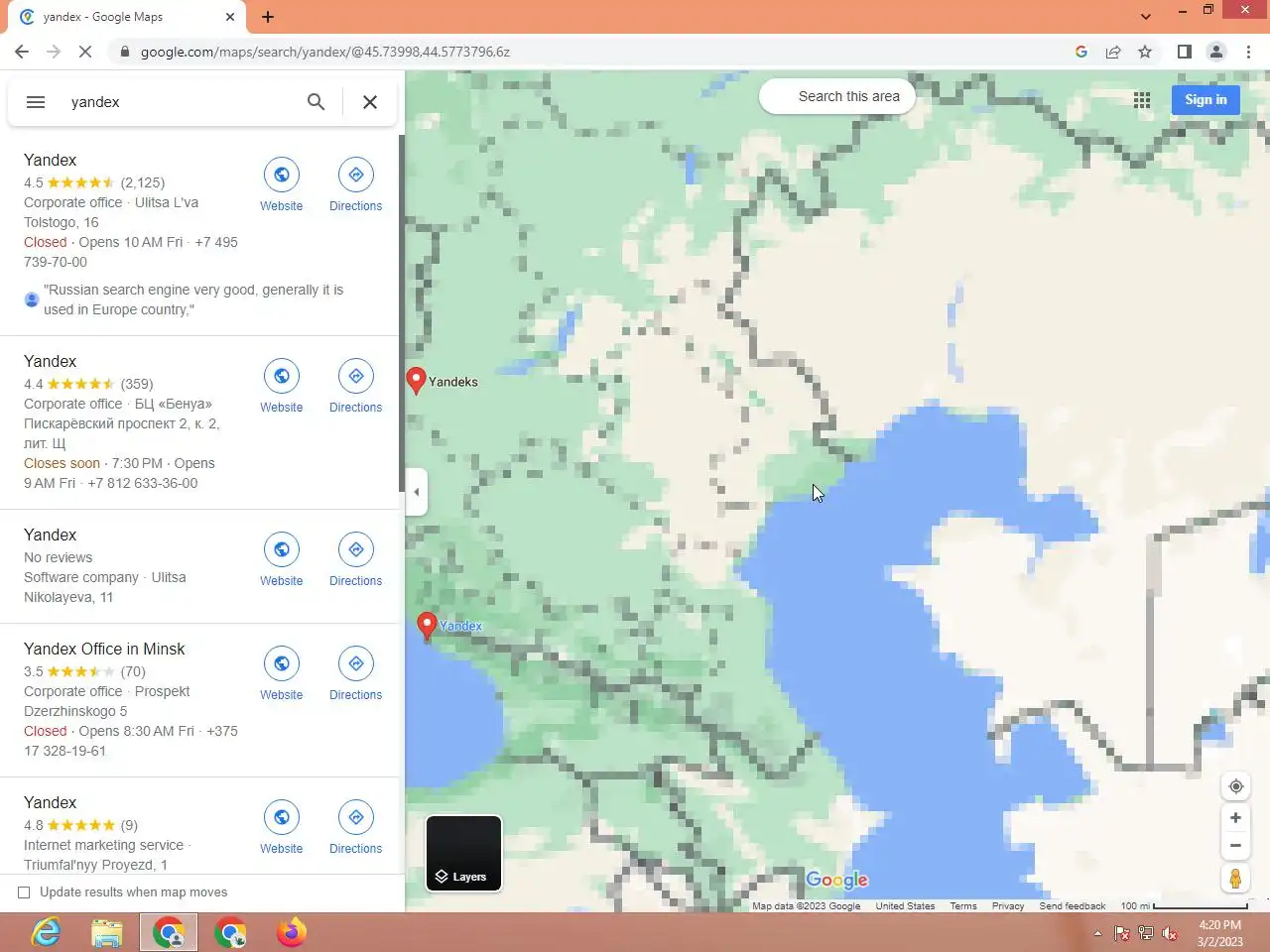
Task: Open the Google apps grid
Action: (x=1142, y=99)
